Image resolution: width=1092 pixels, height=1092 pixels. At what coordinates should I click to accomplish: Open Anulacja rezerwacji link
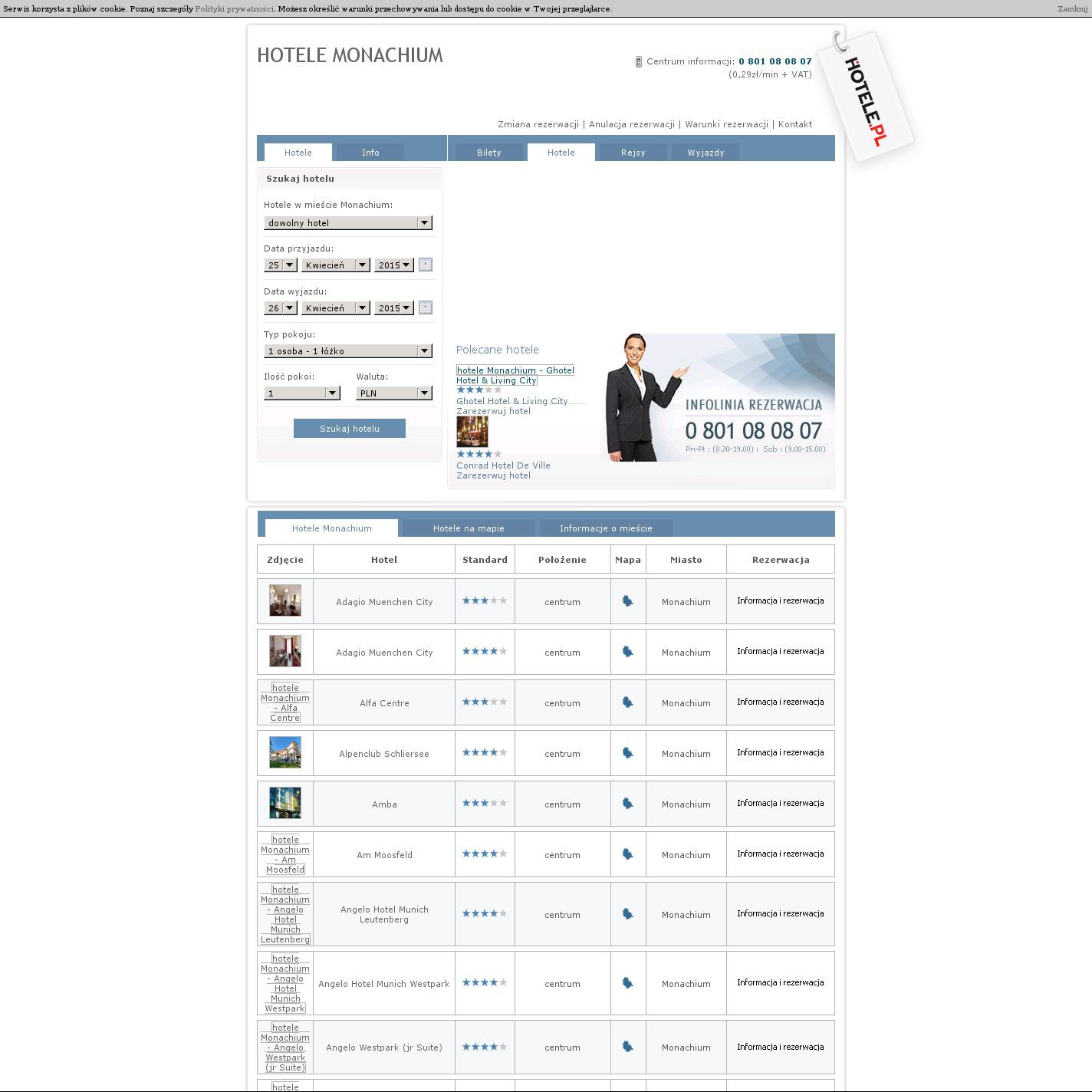pyautogui.click(x=632, y=124)
